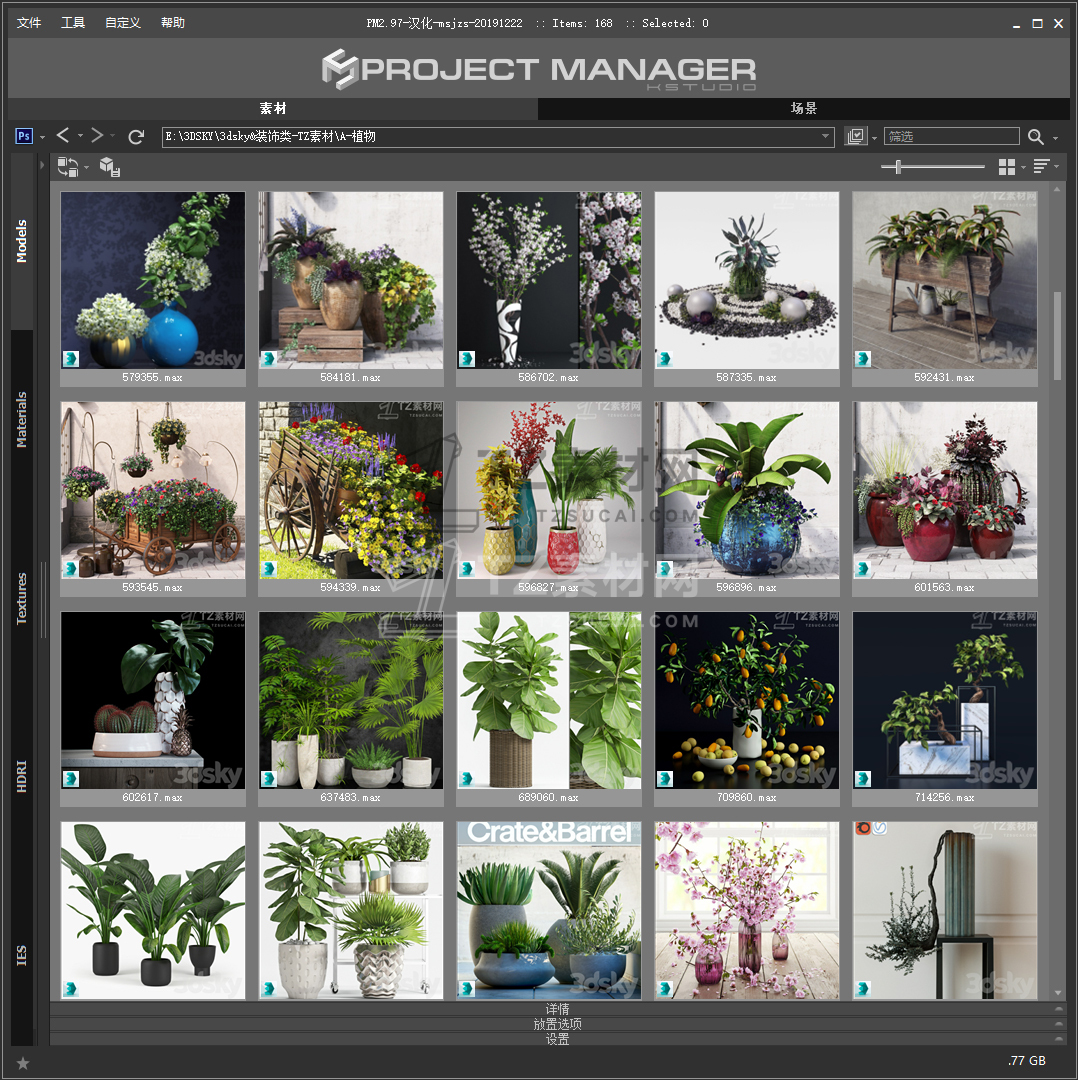This screenshot has width=1078, height=1080.
Task: Select the 596896.max model thumbnail
Action: pos(746,490)
